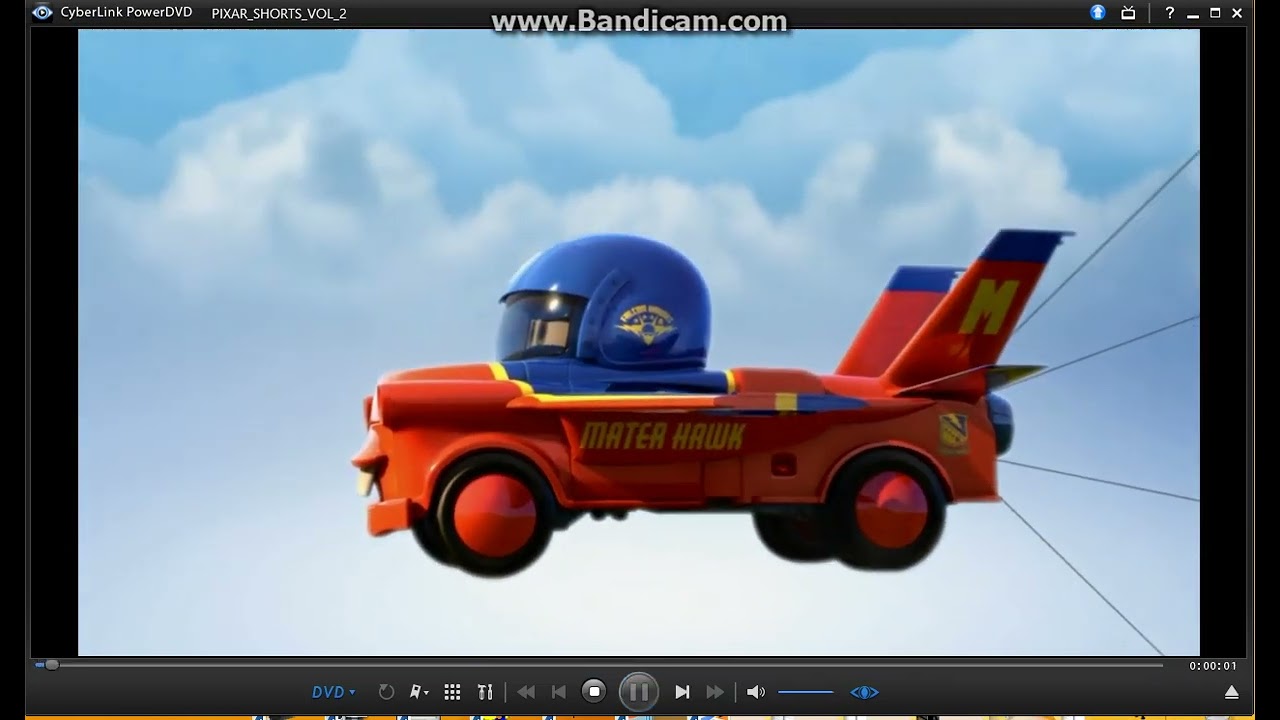Open the player settings tools icon
Image resolution: width=1280 pixels, height=720 pixels.
click(486, 692)
